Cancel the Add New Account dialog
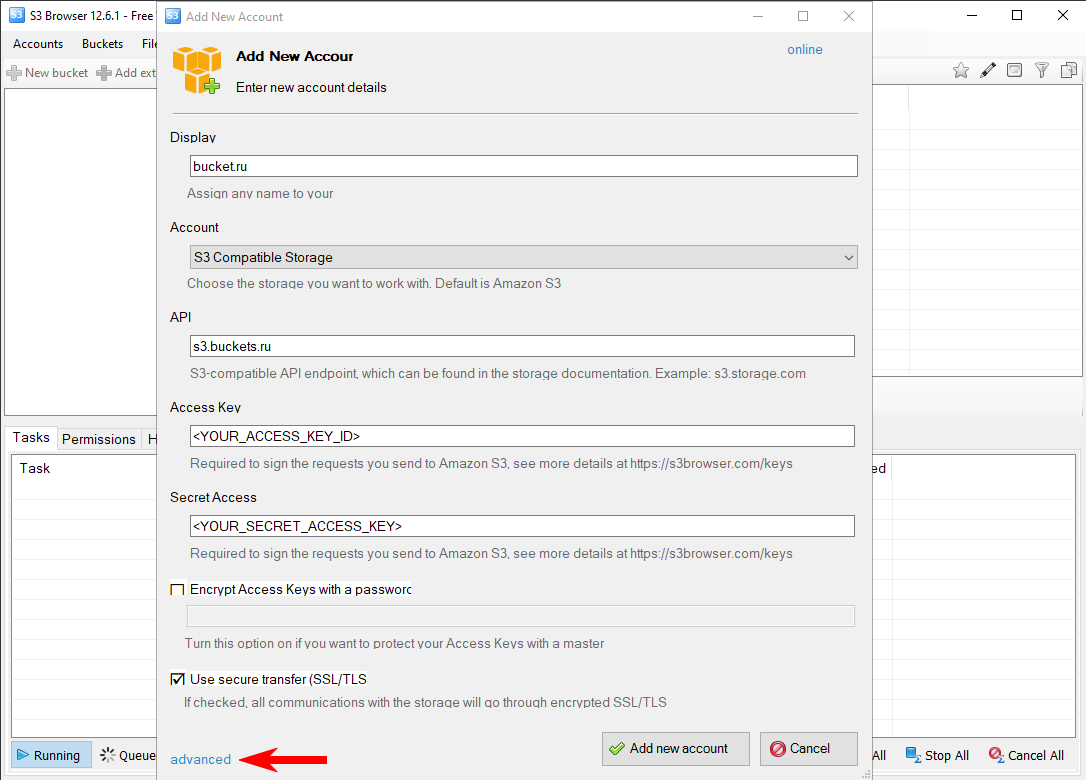Image resolution: width=1086 pixels, height=780 pixels. (x=809, y=749)
